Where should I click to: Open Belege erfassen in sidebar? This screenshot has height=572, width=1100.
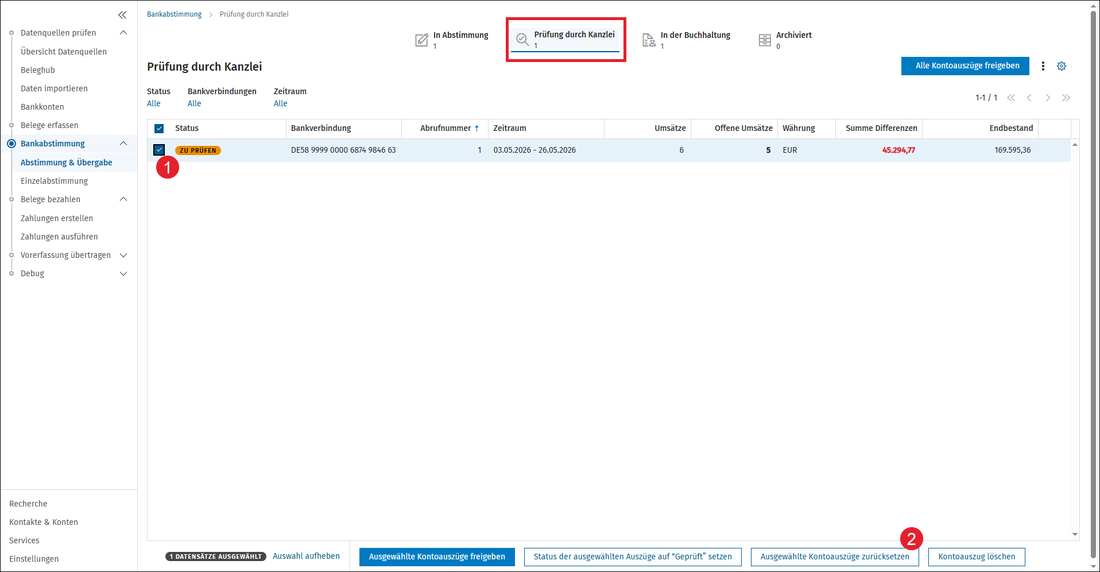[x=49, y=125]
